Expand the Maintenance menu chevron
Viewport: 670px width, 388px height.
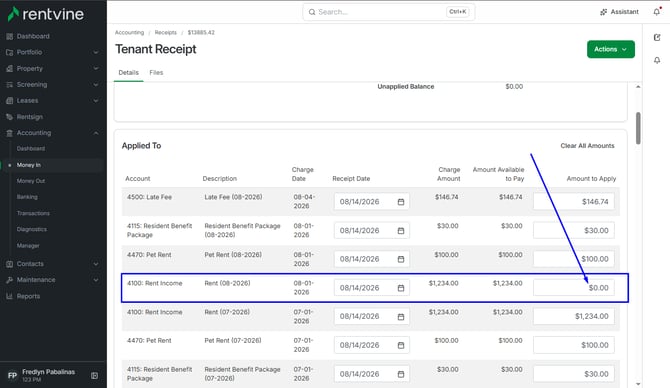(96, 280)
